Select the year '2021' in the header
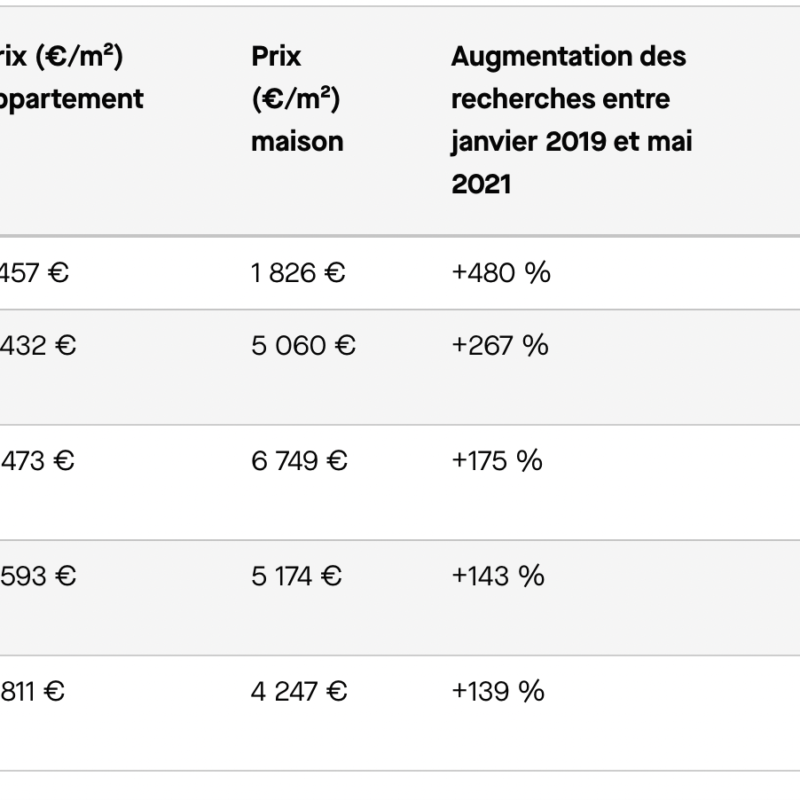The image size is (800, 800). pyautogui.click(x=481, y=184)
